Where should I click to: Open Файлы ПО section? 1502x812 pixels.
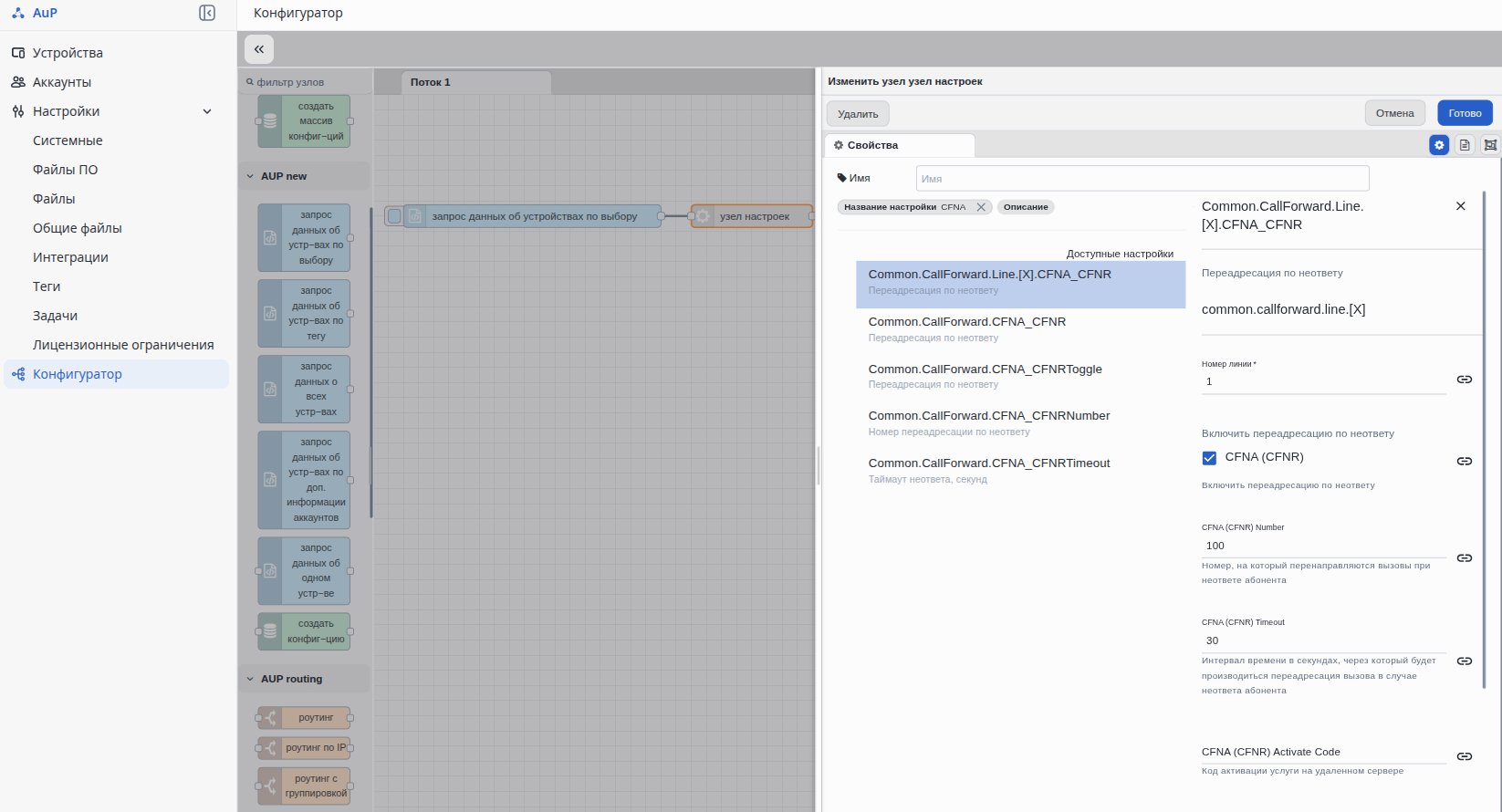pyautogui.click(x=65, y=170)
